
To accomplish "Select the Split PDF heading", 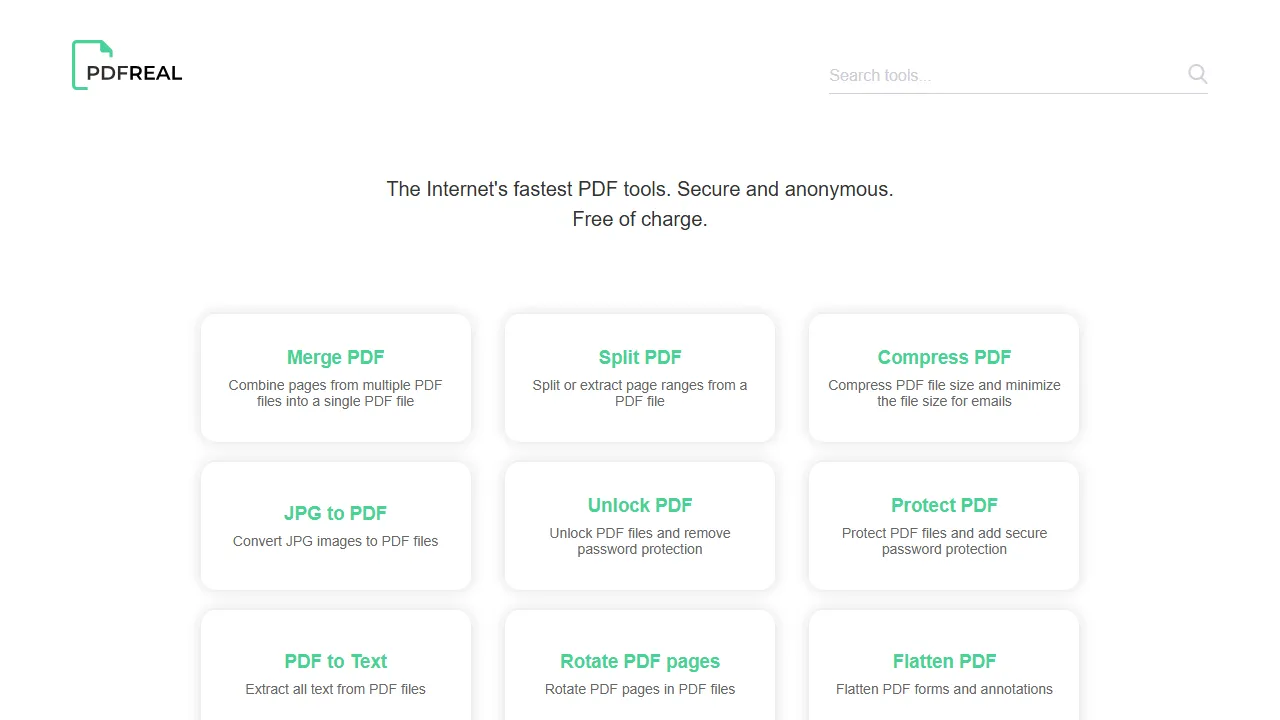I will click(x=639, y=357).
